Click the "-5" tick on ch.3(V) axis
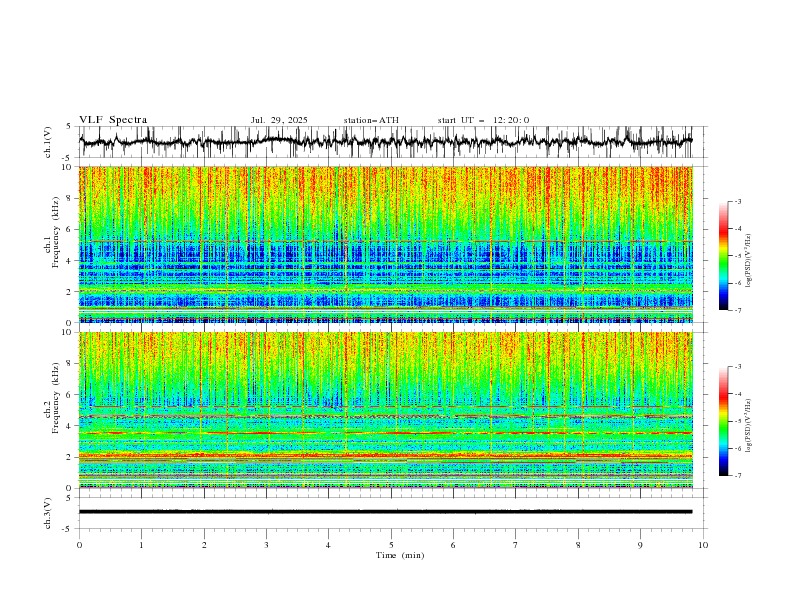Screen dimensions: 792x612 [68, 529]
